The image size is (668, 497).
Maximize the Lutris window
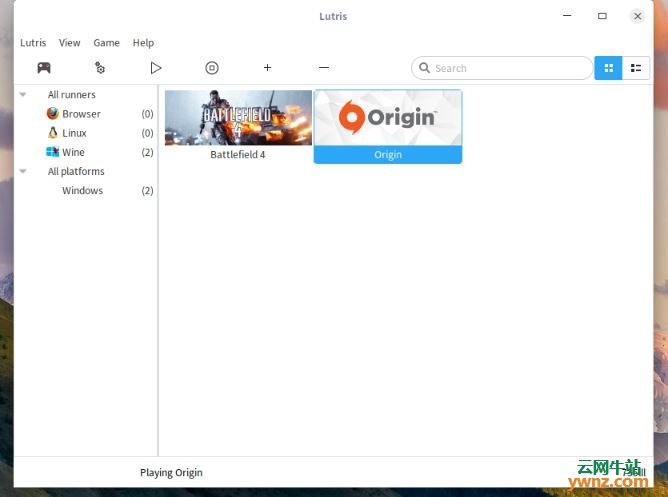602,16
